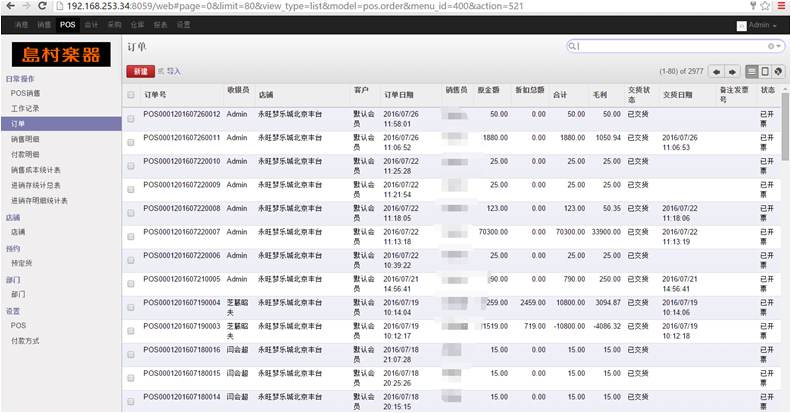Click the Admin user avatar

click(x=741, y=26)
